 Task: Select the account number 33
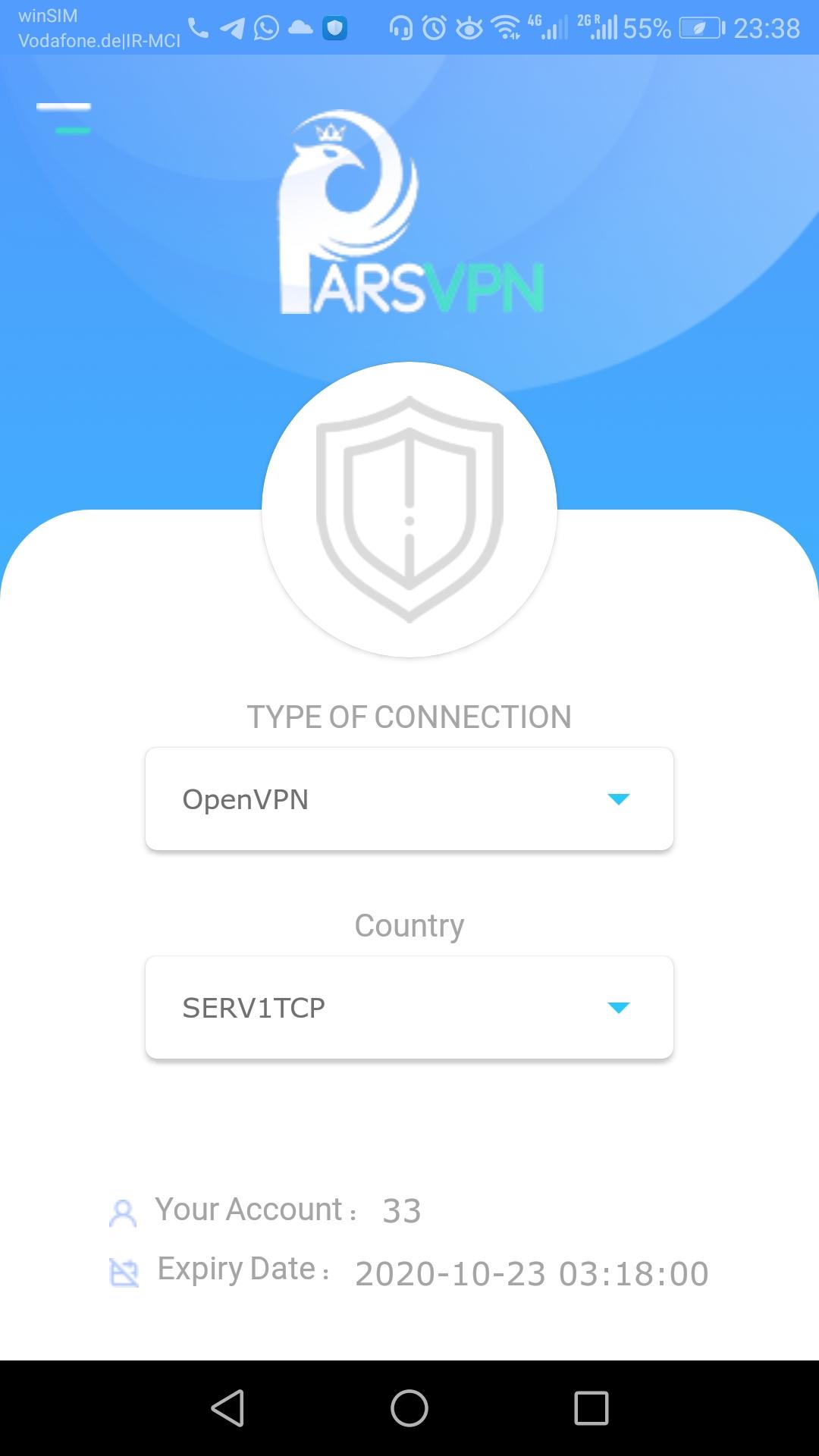[402, 1211]
